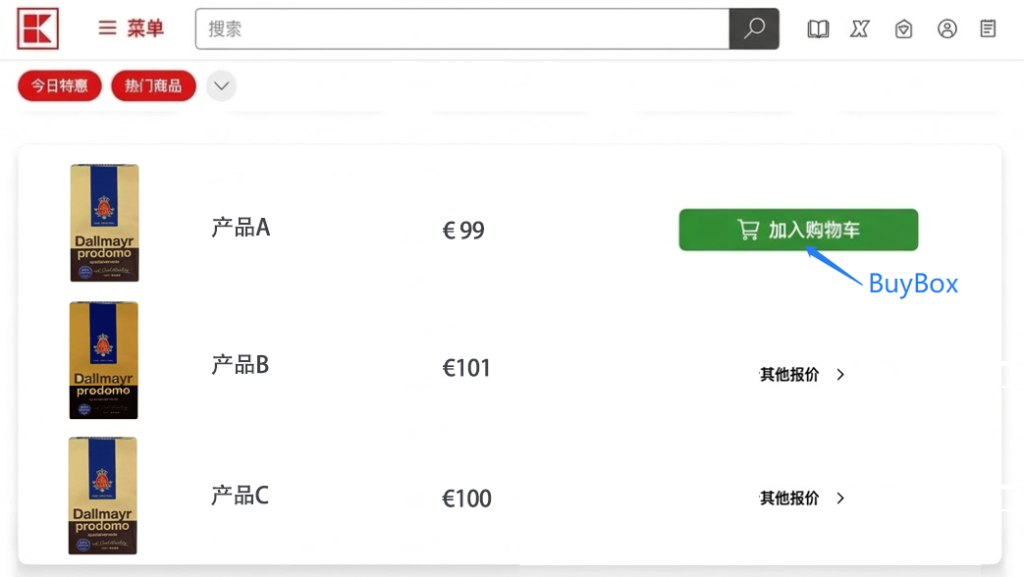Open the diamond badge icon

coord(903,29)
